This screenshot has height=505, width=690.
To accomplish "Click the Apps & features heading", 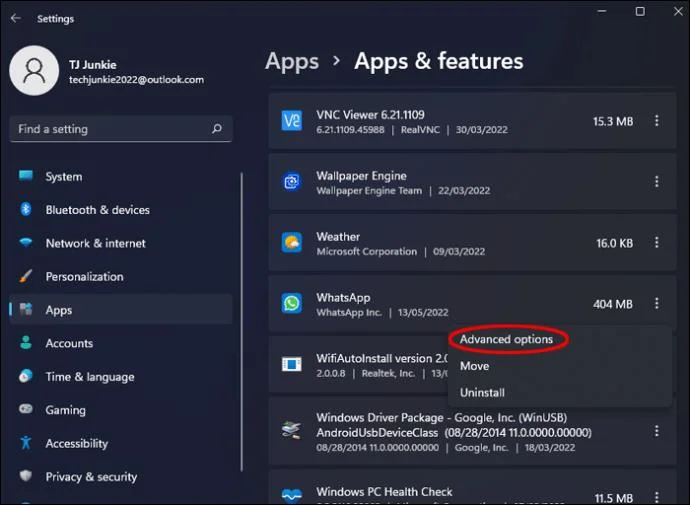I will pos(439,62).
